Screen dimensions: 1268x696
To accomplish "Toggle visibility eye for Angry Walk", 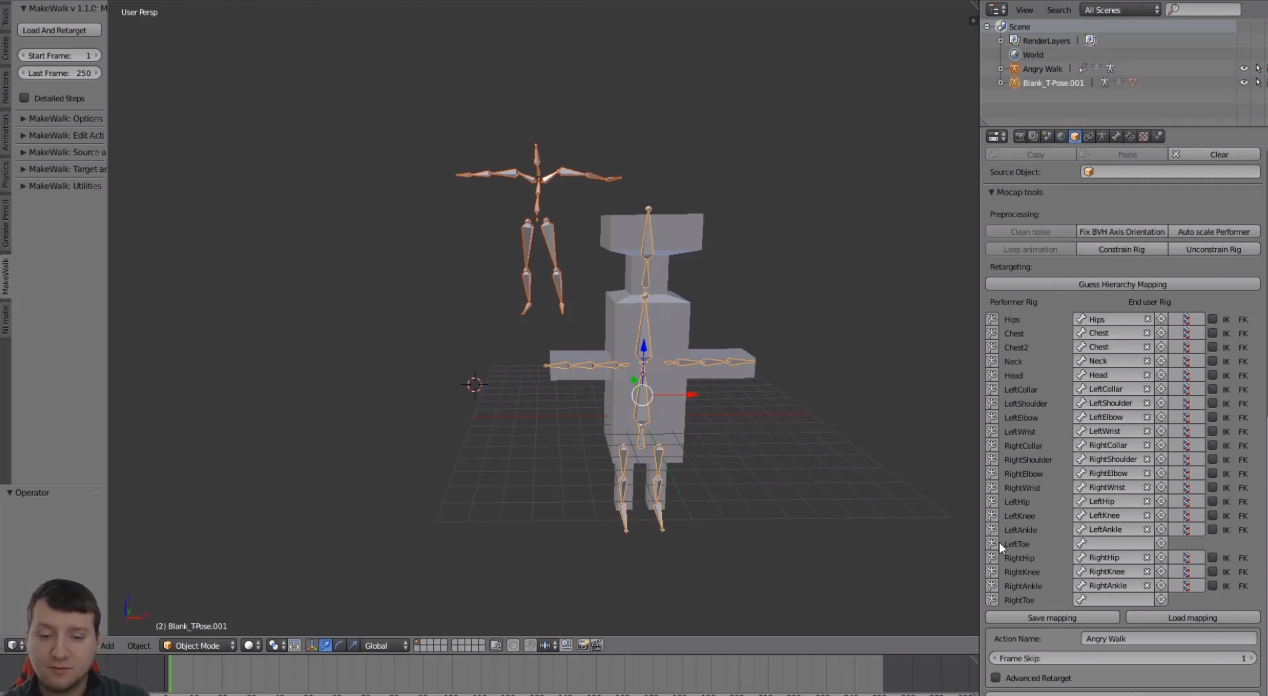I will pos(1244,69).
